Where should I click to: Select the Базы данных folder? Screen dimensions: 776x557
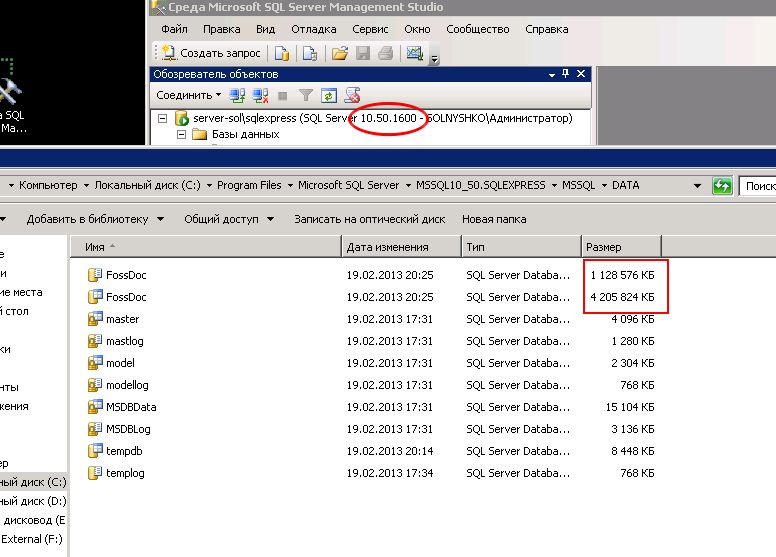point(245,134)
